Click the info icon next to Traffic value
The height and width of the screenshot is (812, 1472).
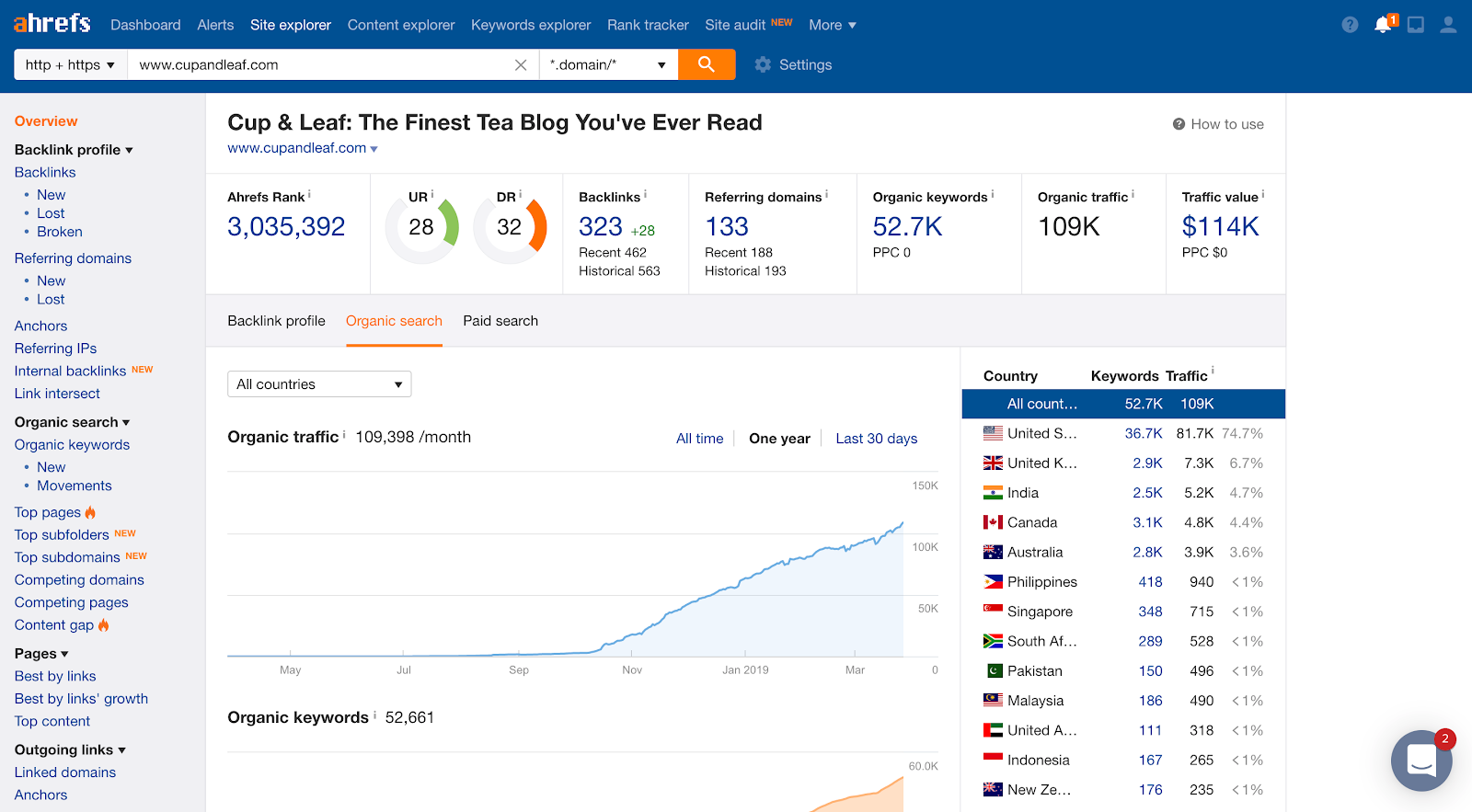1263,195
